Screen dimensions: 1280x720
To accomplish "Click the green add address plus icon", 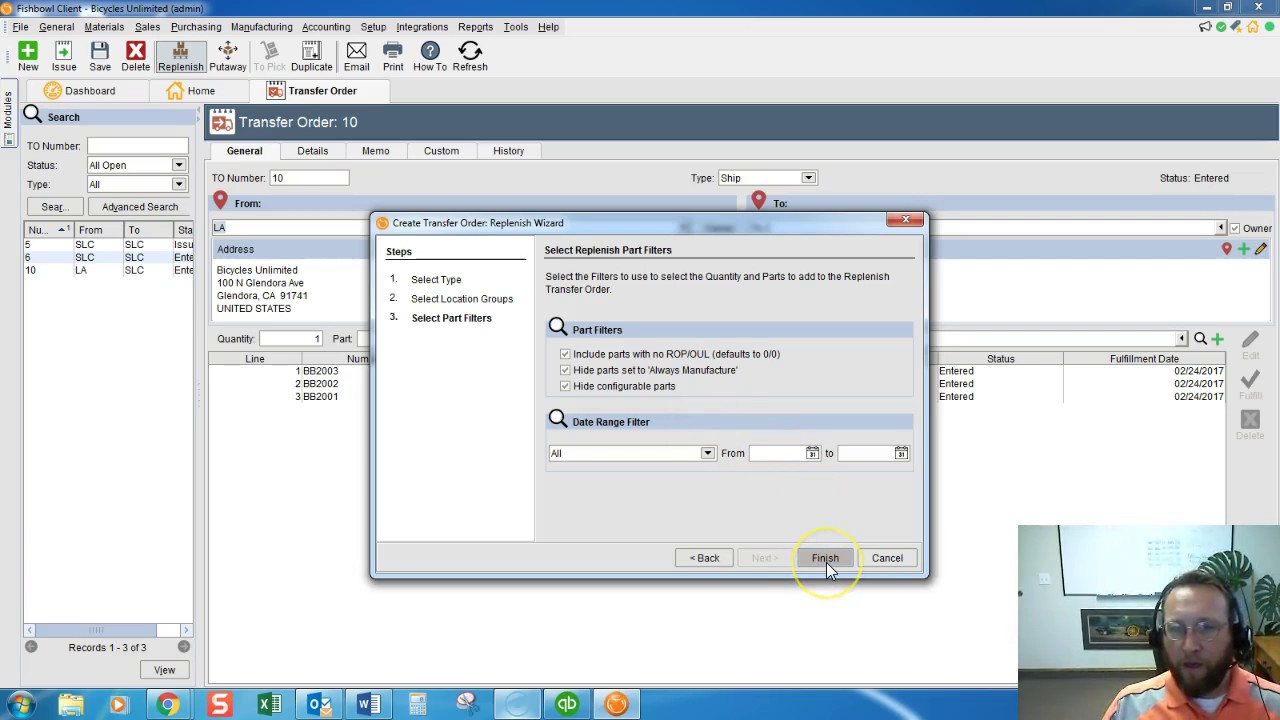I will pyautogui.click(x=1243, y=249).
